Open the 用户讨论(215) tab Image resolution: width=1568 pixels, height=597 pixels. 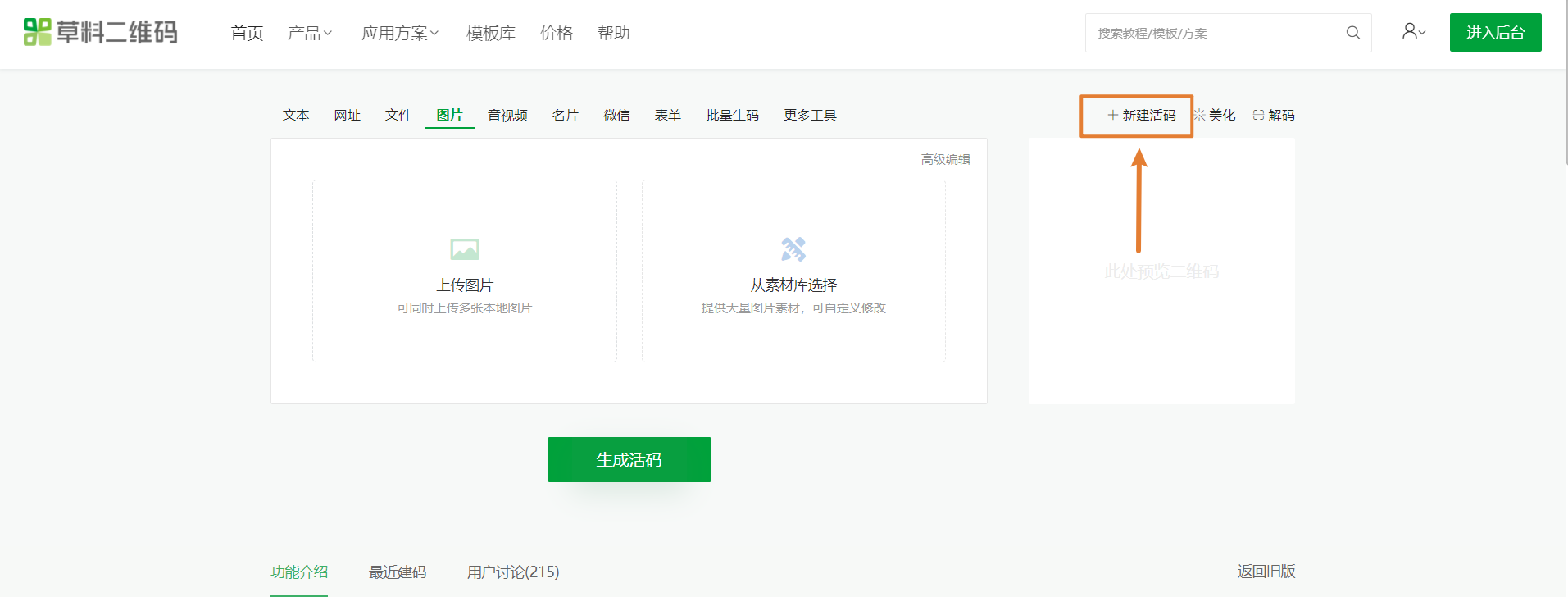[513, 572]
